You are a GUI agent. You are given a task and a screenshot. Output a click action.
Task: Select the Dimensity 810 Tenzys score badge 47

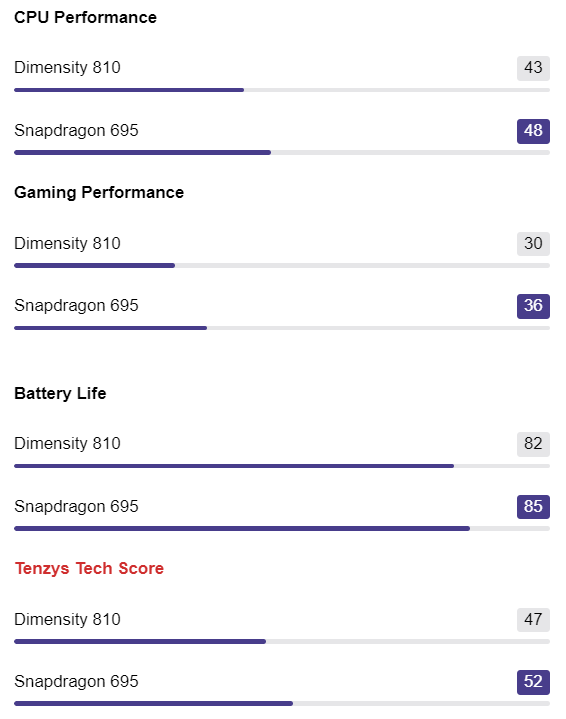[533, 619]
